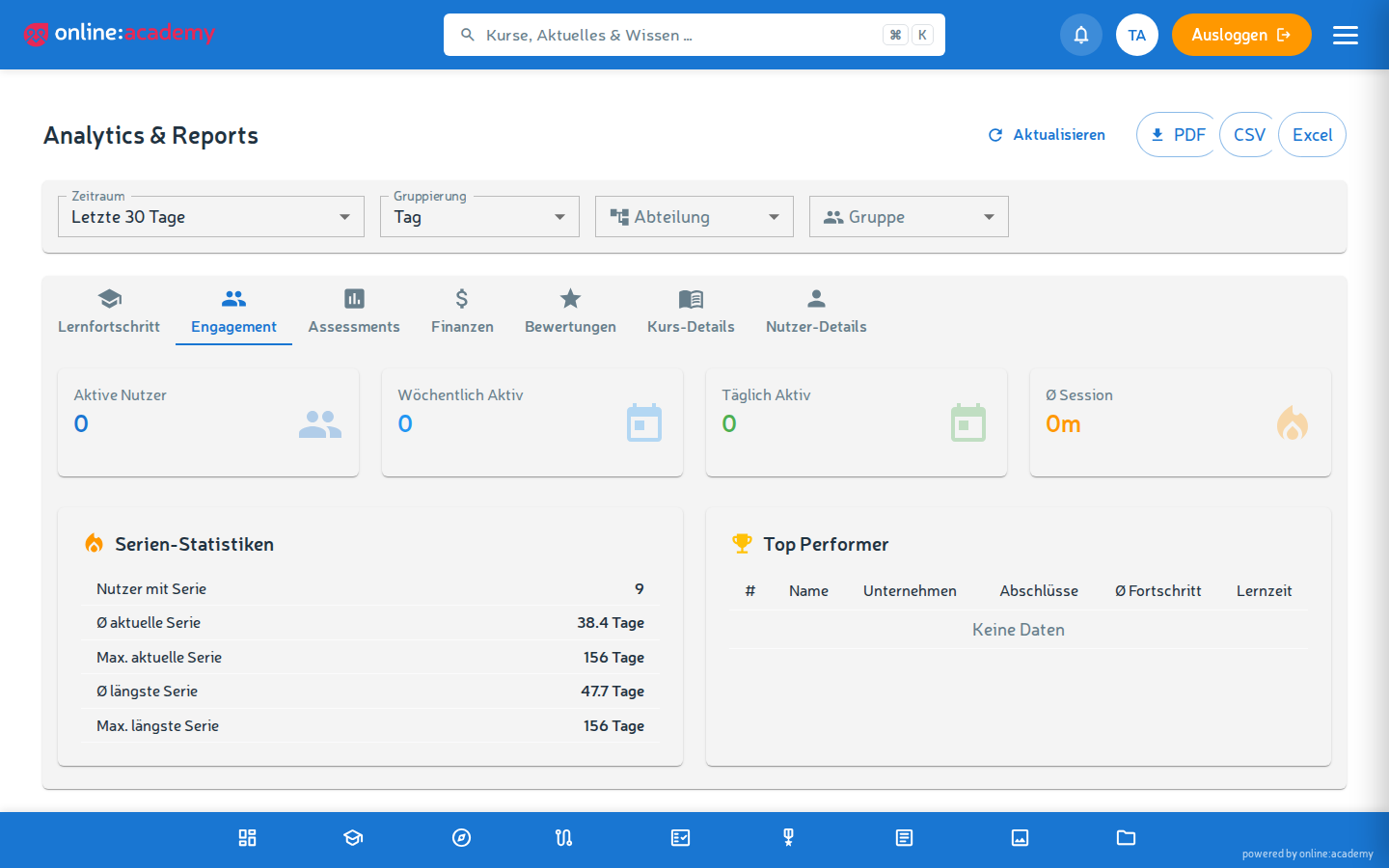Open notifications bell

pyautogui.click(x=1081, y=35)
